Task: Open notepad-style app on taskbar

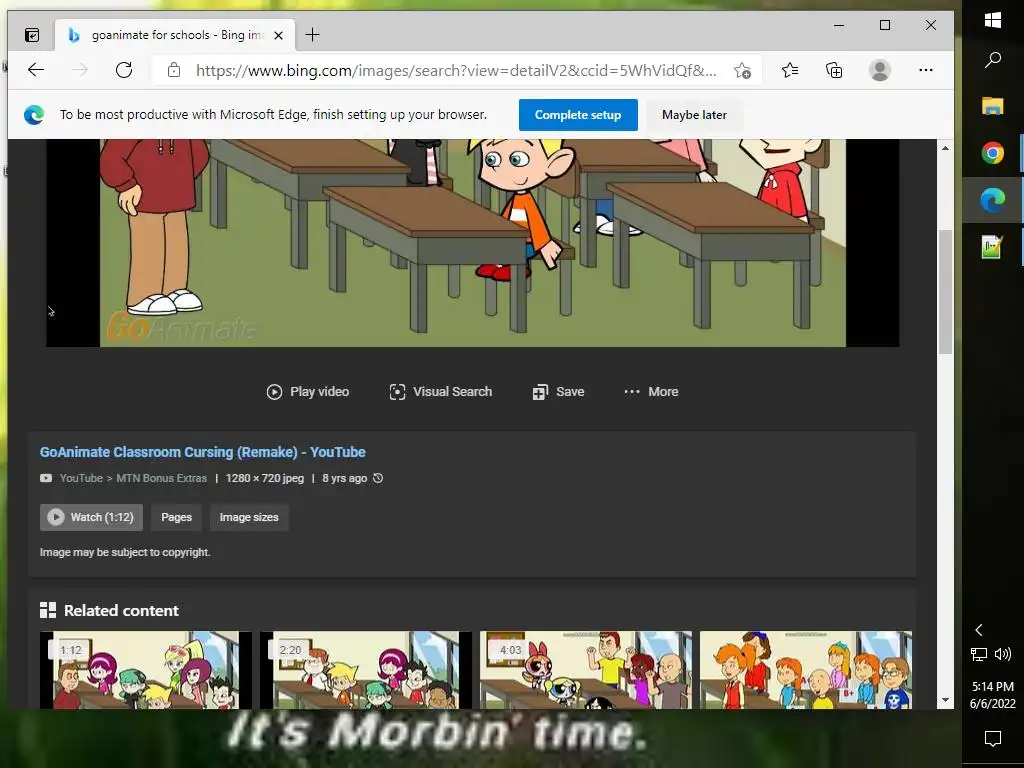Action: [x=993, y=247]
